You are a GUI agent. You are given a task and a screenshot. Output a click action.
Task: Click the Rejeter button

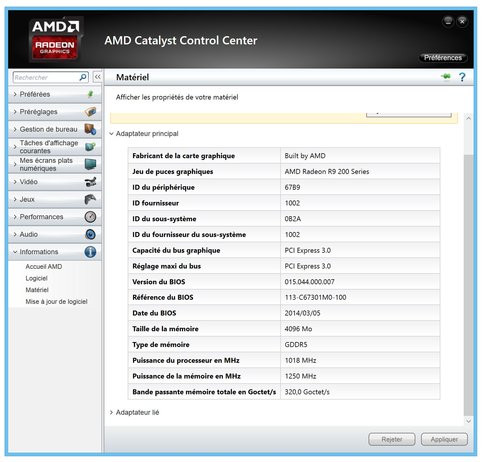pyautogui.click(x=392, y=439)
